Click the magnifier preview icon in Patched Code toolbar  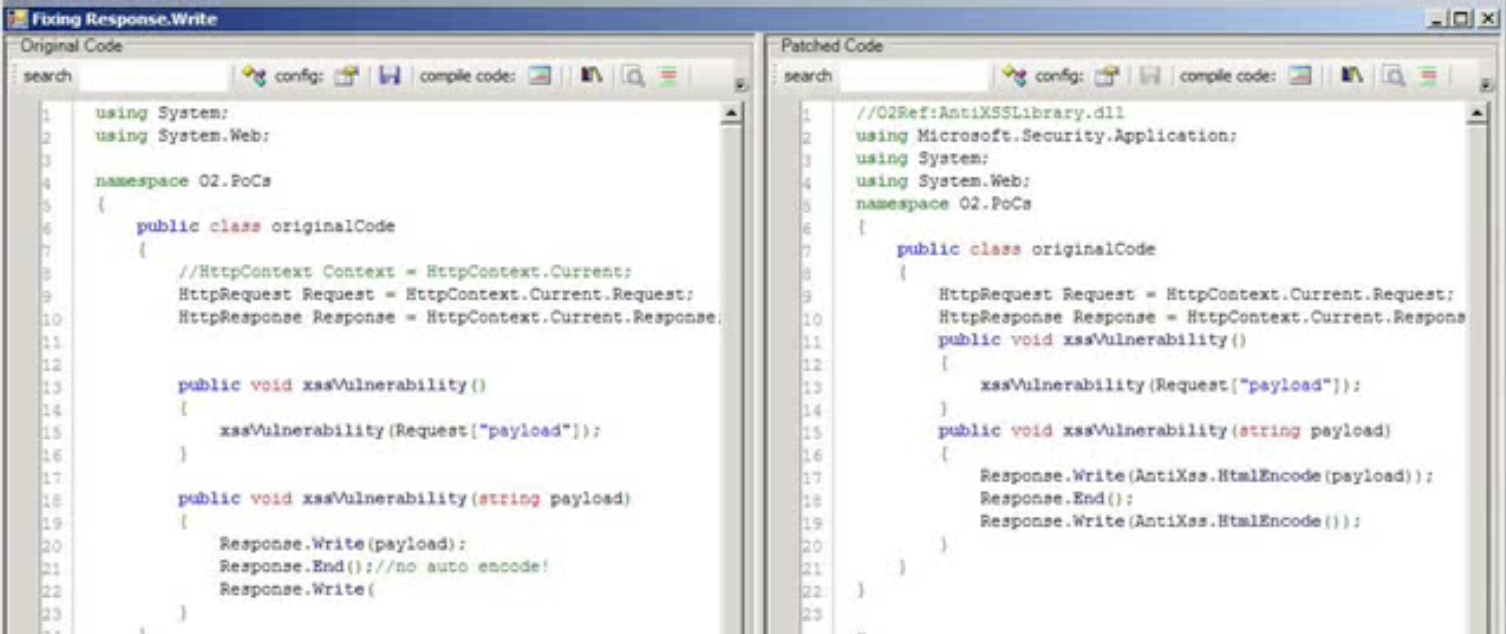pyautogui.click(x=1393, y=76)
